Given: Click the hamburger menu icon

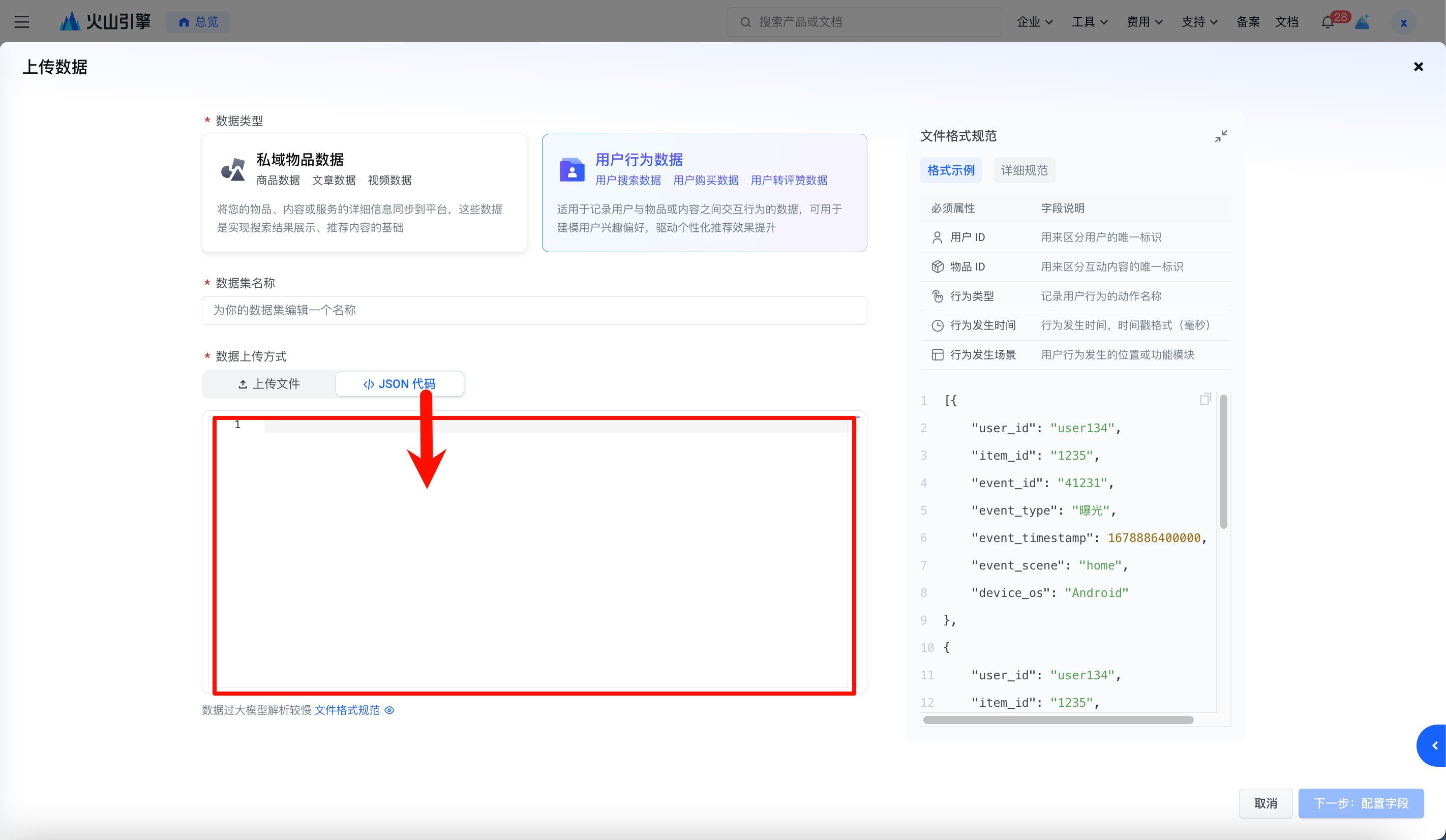Looking at the screenshot, I should (22, 22).
